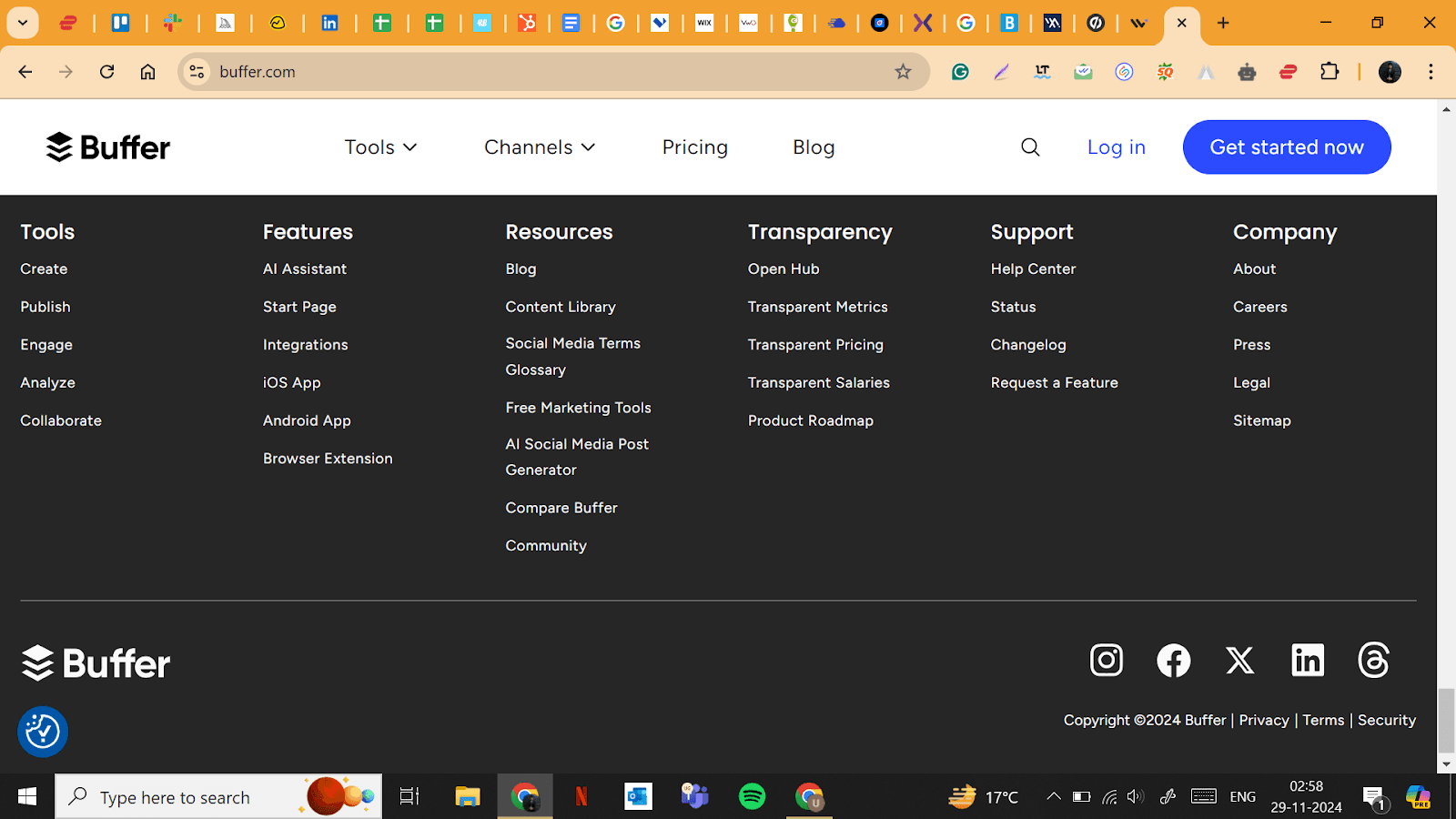The width and height of the screenshot is (1456, 819).
Task: Switch to the Wix browser tab
Action: tap(704, 23)
